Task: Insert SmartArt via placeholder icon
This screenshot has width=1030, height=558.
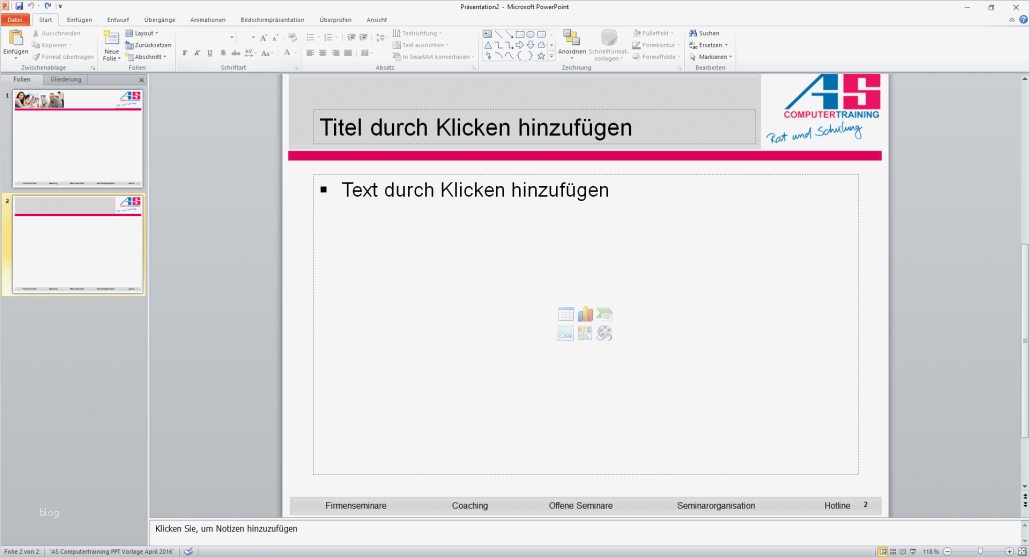Action: pos(604,314)
